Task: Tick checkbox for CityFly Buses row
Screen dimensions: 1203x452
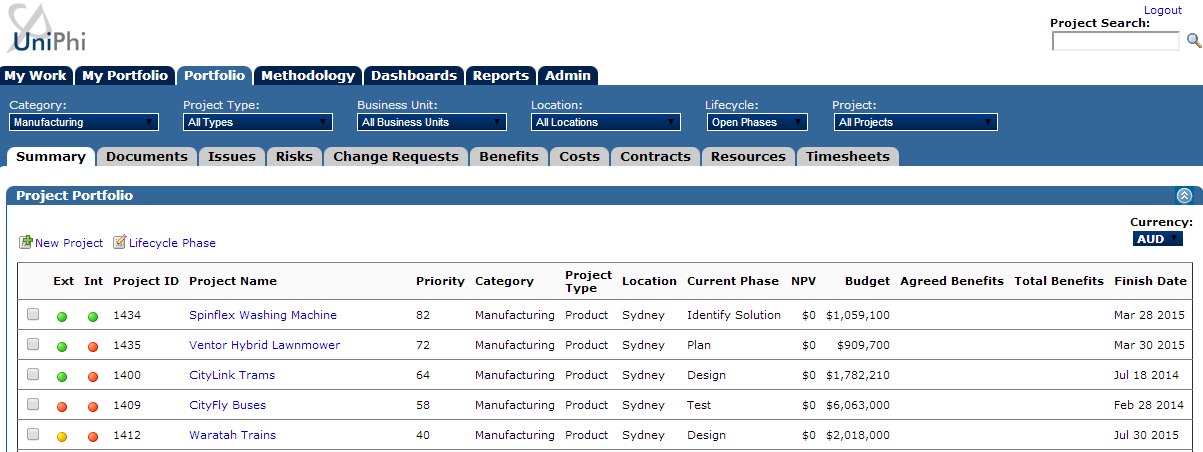Action: [x=33, y=405]
